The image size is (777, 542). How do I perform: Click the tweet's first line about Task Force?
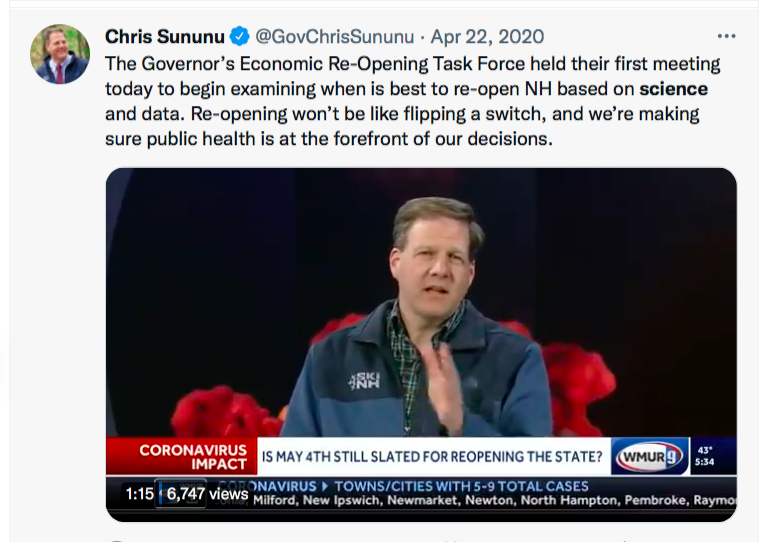click(414, 62)
